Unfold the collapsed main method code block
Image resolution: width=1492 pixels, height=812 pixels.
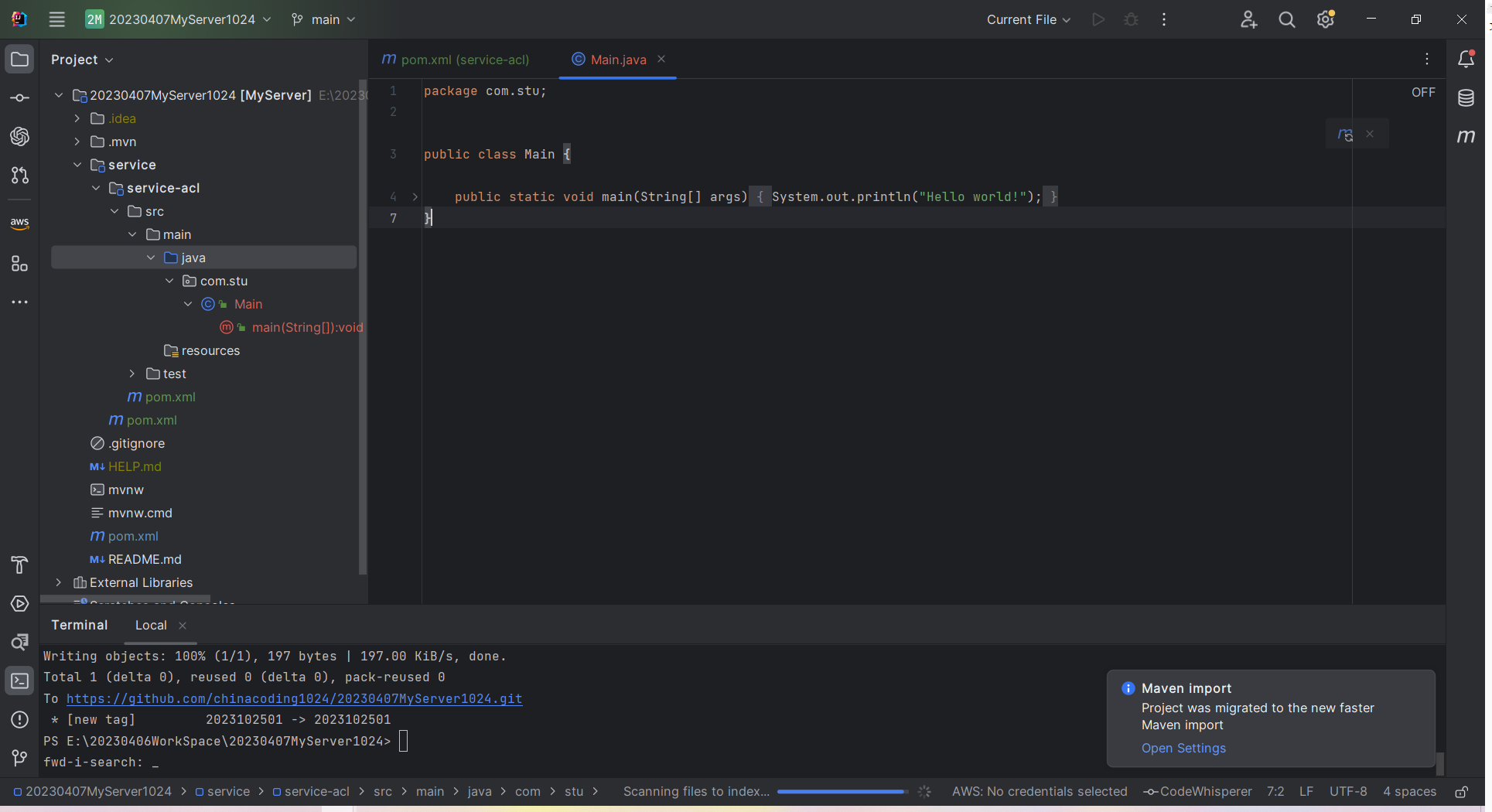pyautogui.click(x=415, y=197)
